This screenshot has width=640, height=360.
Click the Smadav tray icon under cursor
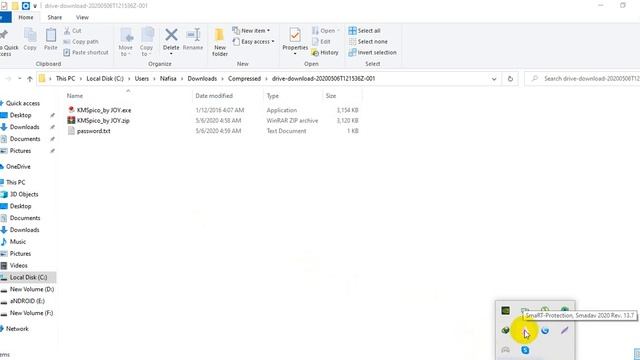click(525, 330)
